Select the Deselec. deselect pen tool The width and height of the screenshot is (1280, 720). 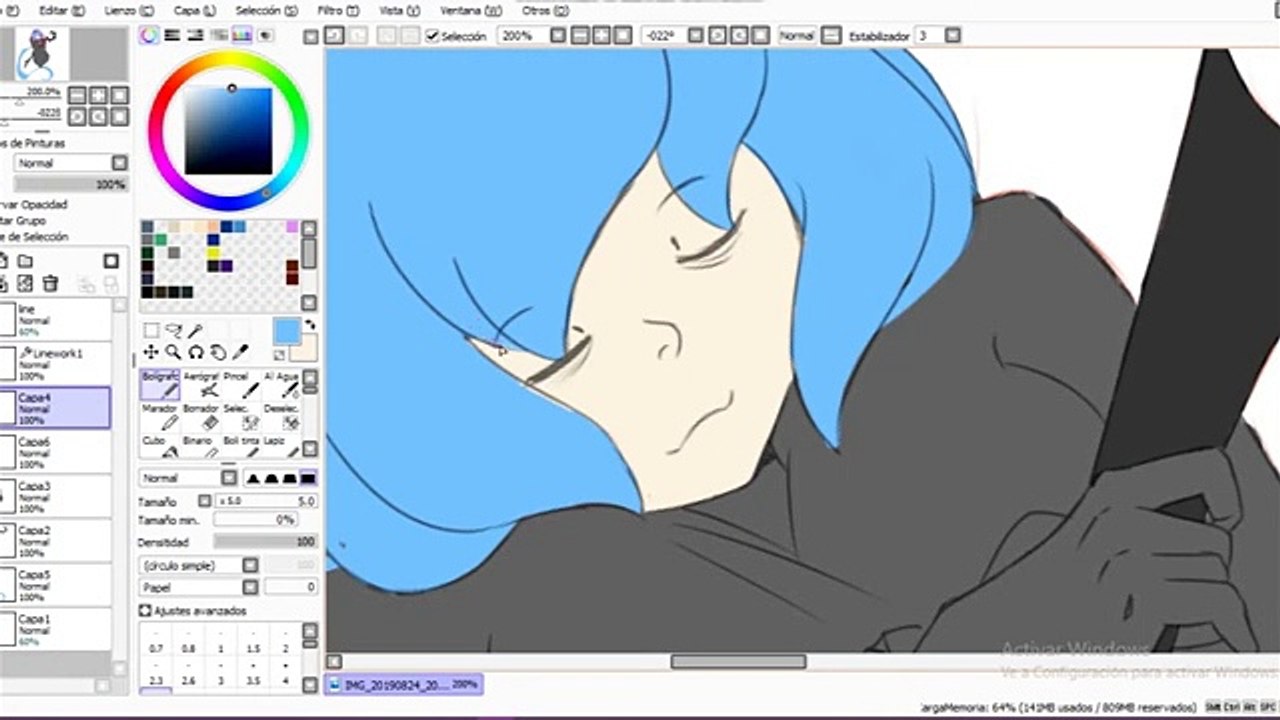click(x=281, y=416)
